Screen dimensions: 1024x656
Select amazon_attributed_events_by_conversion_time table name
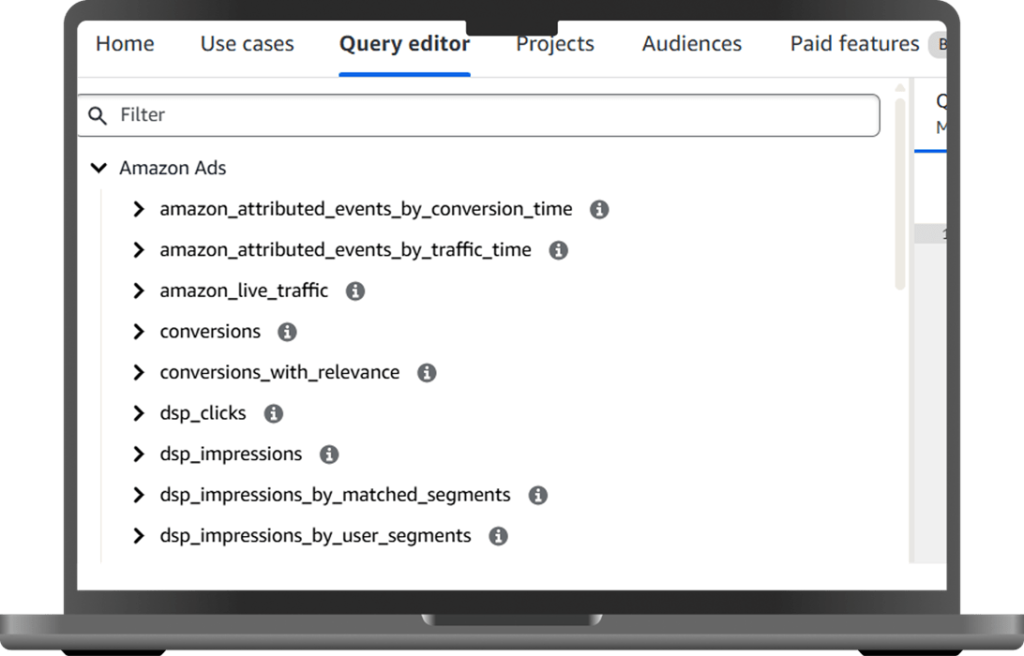pos(366,209)
